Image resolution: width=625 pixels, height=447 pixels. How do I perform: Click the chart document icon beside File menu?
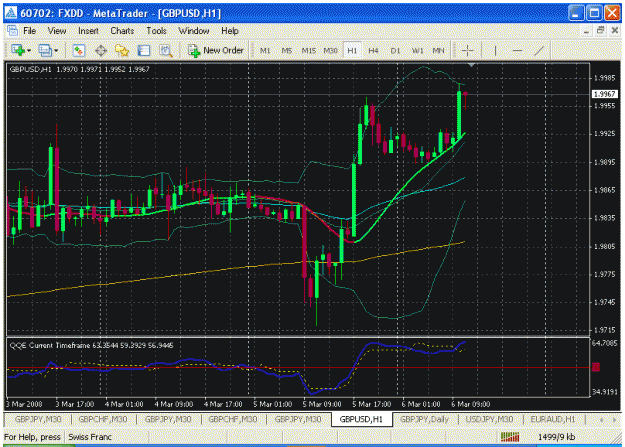coord(12,30)
